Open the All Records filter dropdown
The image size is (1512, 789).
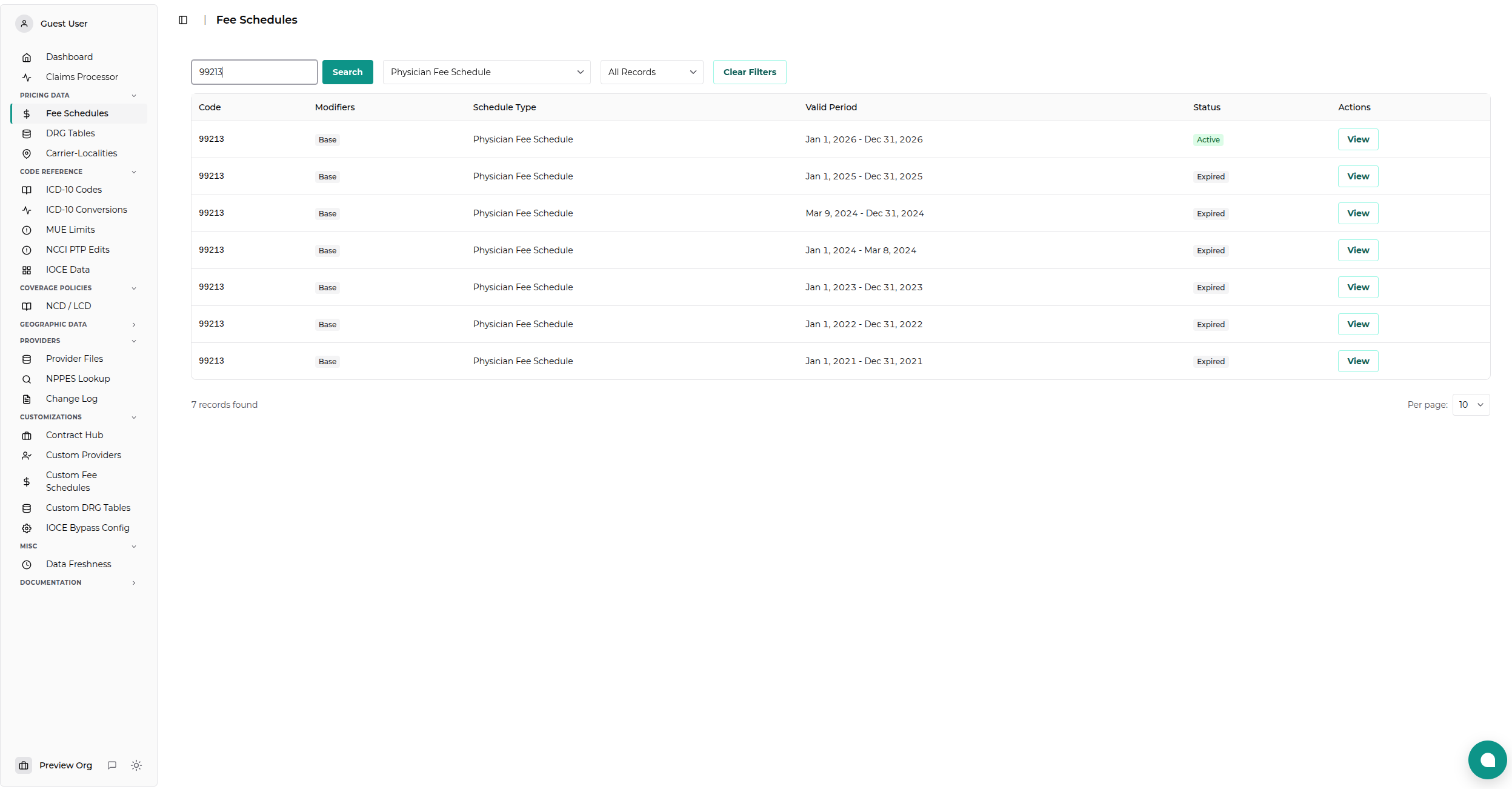[x=651, y=72]
